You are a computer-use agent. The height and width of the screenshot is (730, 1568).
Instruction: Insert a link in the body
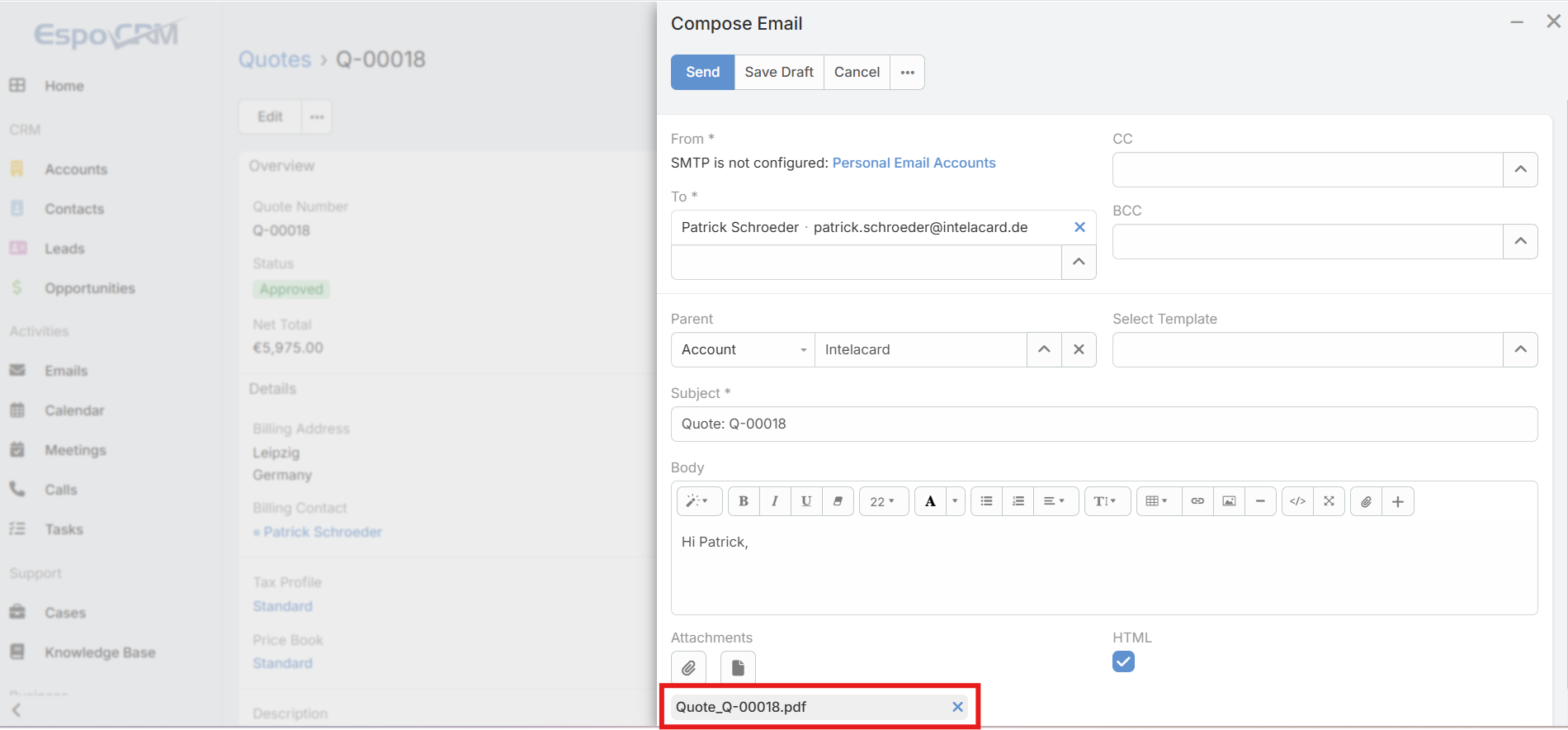(x=1197, y=501)
